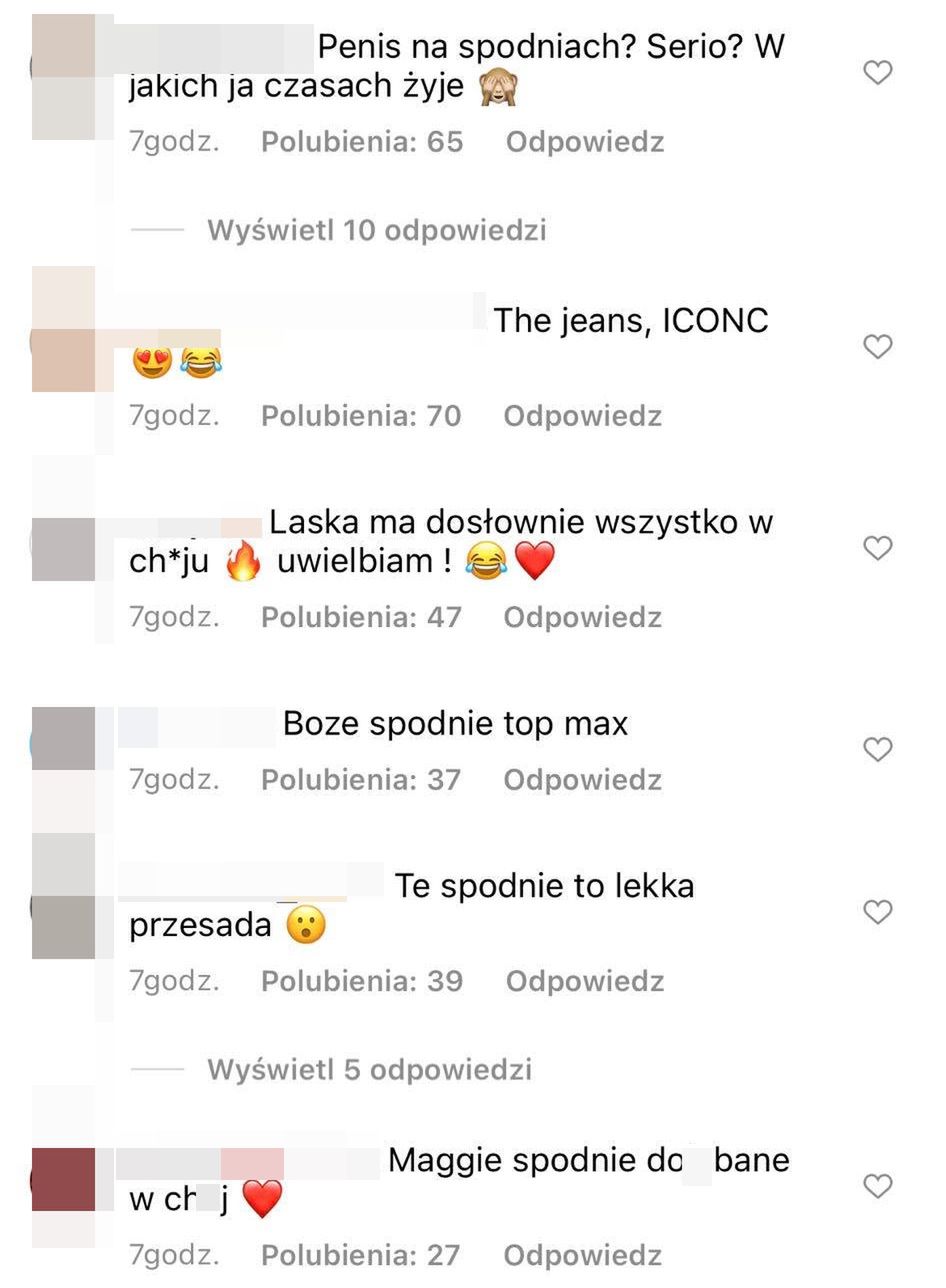Open likes list 'Polubienia: 65'
Viewport: 946px width, 1288px height.
coord(362,142)
